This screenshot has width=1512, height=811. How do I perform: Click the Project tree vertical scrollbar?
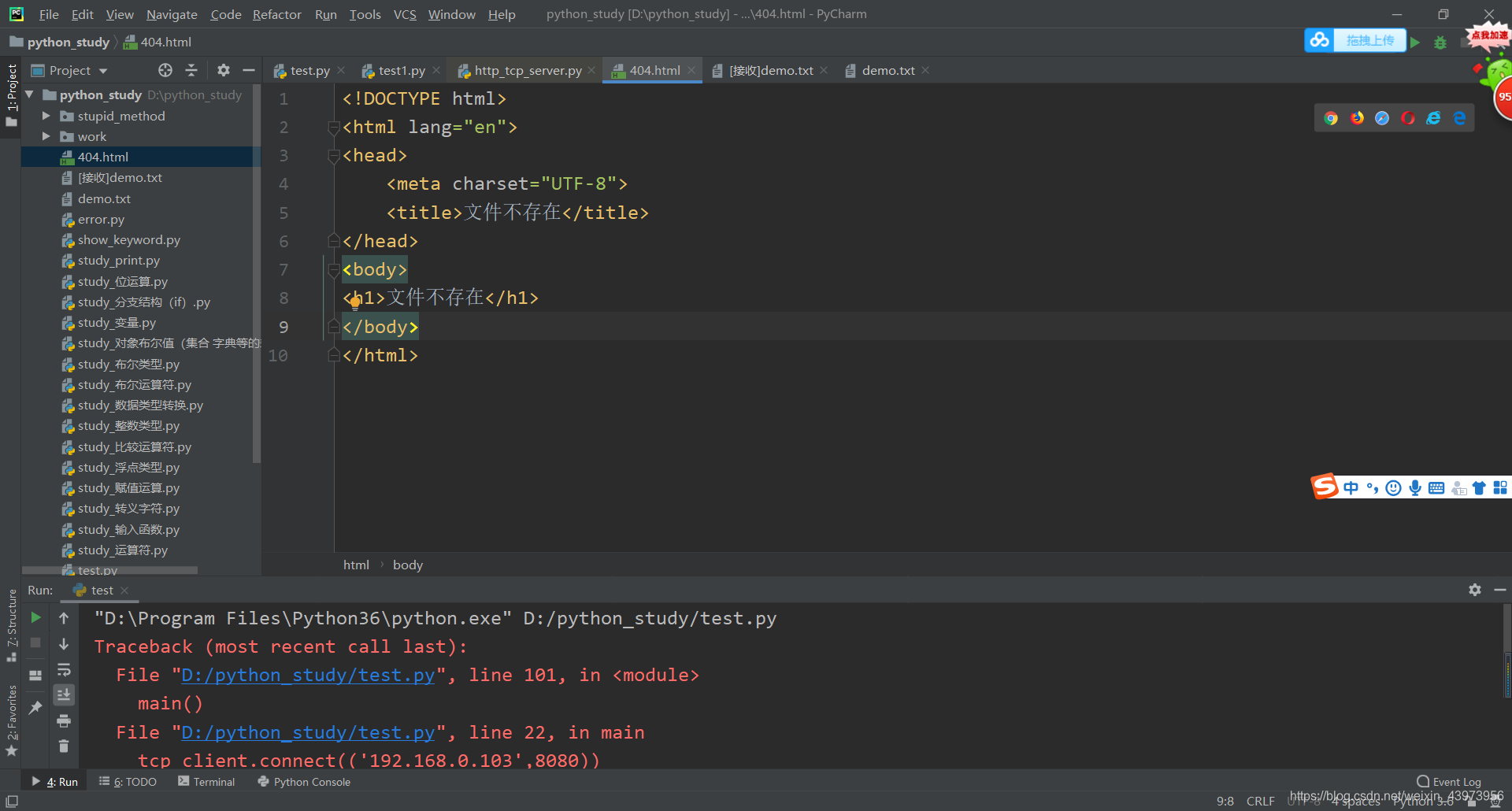[x=256, y=276]
